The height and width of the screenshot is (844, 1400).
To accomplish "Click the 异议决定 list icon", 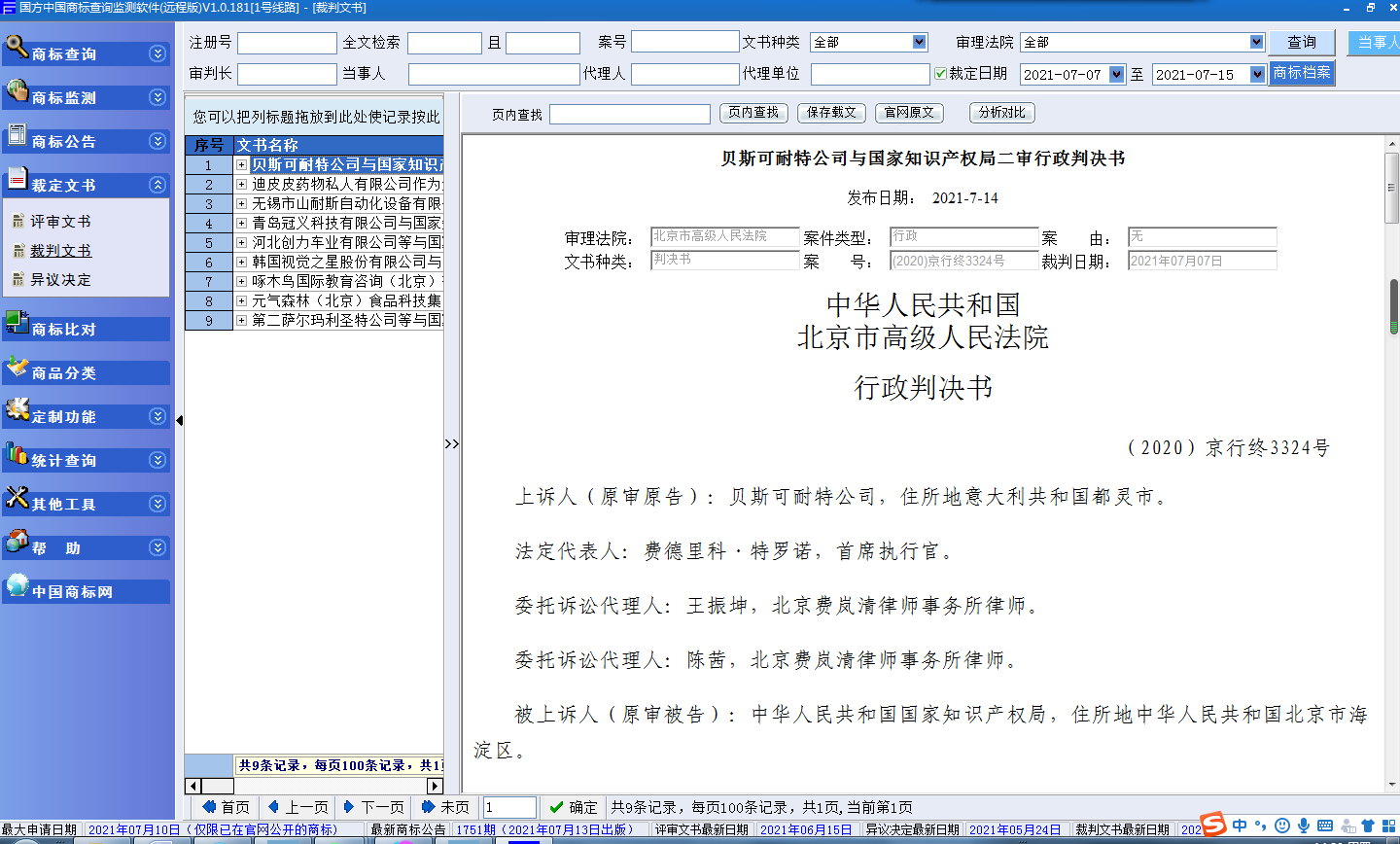I will coord(17,280).
